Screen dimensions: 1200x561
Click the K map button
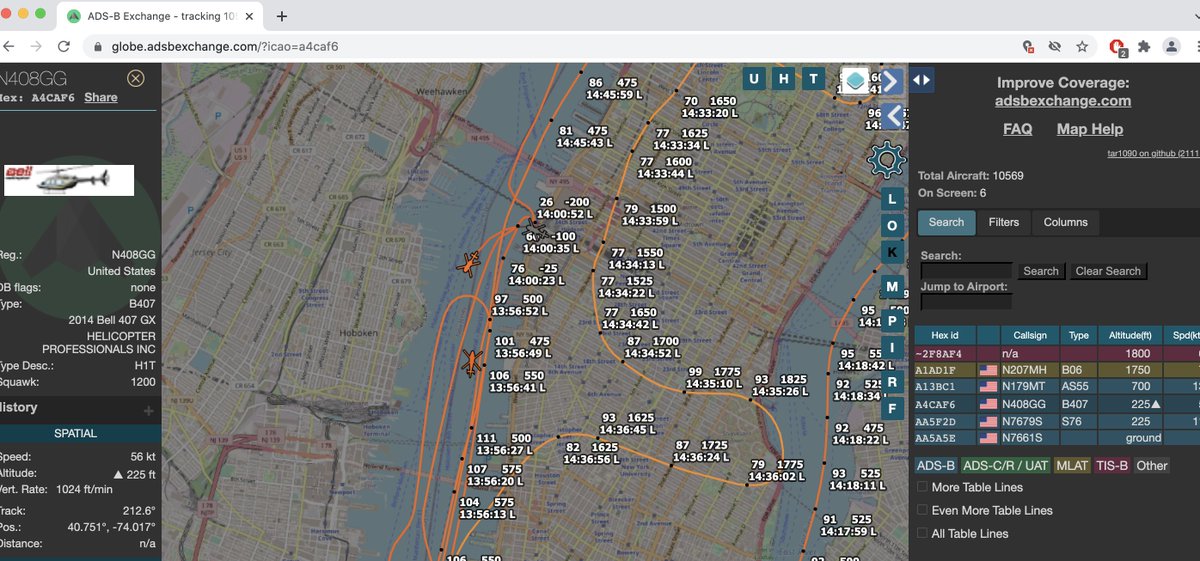tap(892, 252)
